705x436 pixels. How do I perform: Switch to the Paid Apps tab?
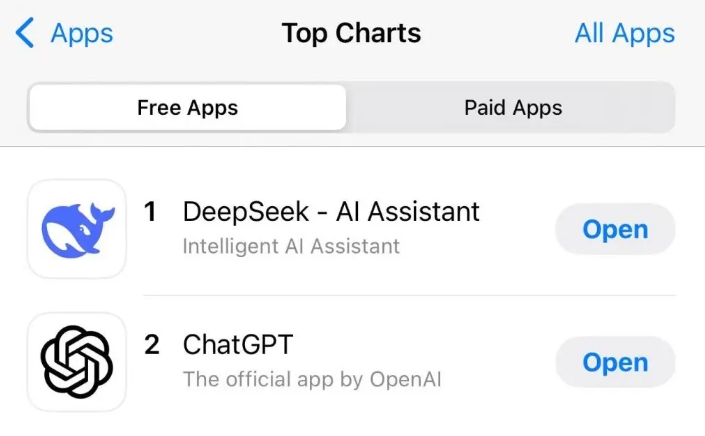point(512,108)
